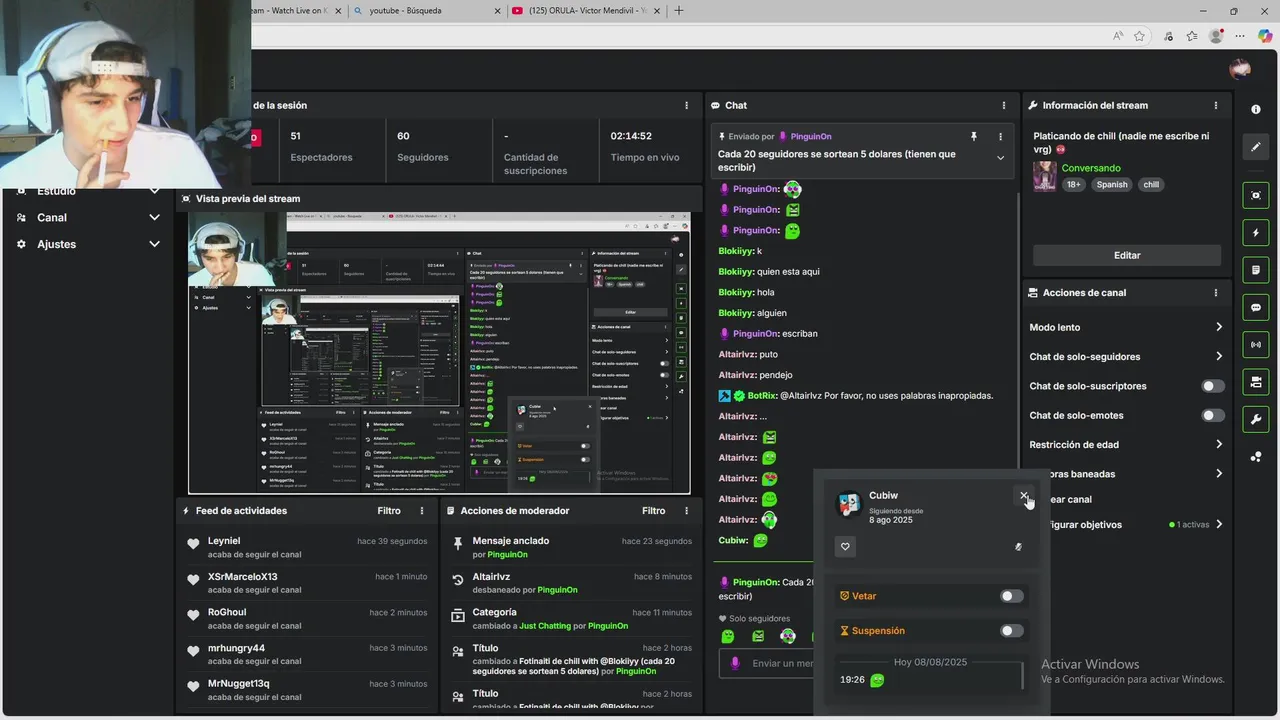The image size is (1280, 720).
Task: Click the three-dots cluster icon at sidebar bottom
Action: click(x=1256, y=457)
